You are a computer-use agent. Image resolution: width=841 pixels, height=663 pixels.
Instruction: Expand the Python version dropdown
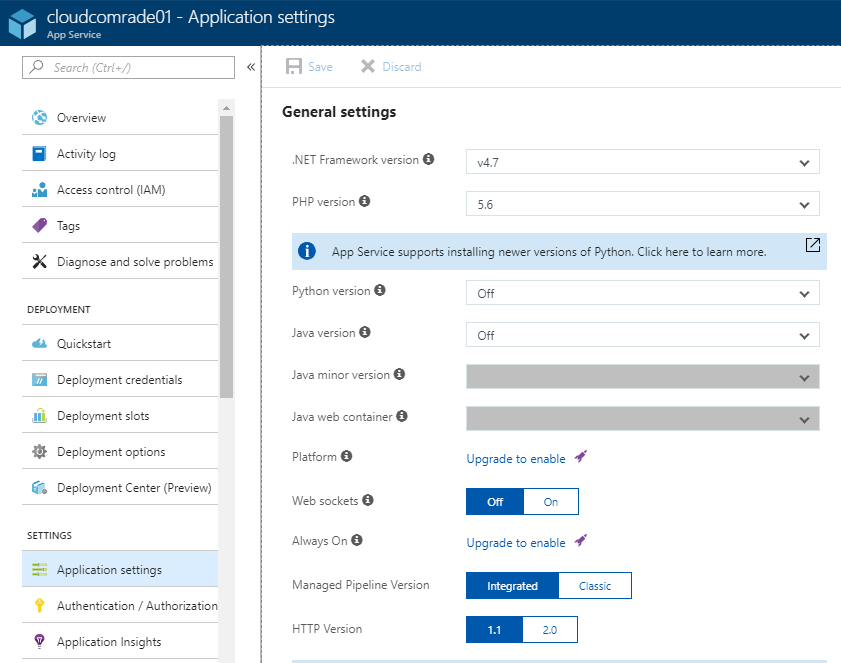coord(643,293)
